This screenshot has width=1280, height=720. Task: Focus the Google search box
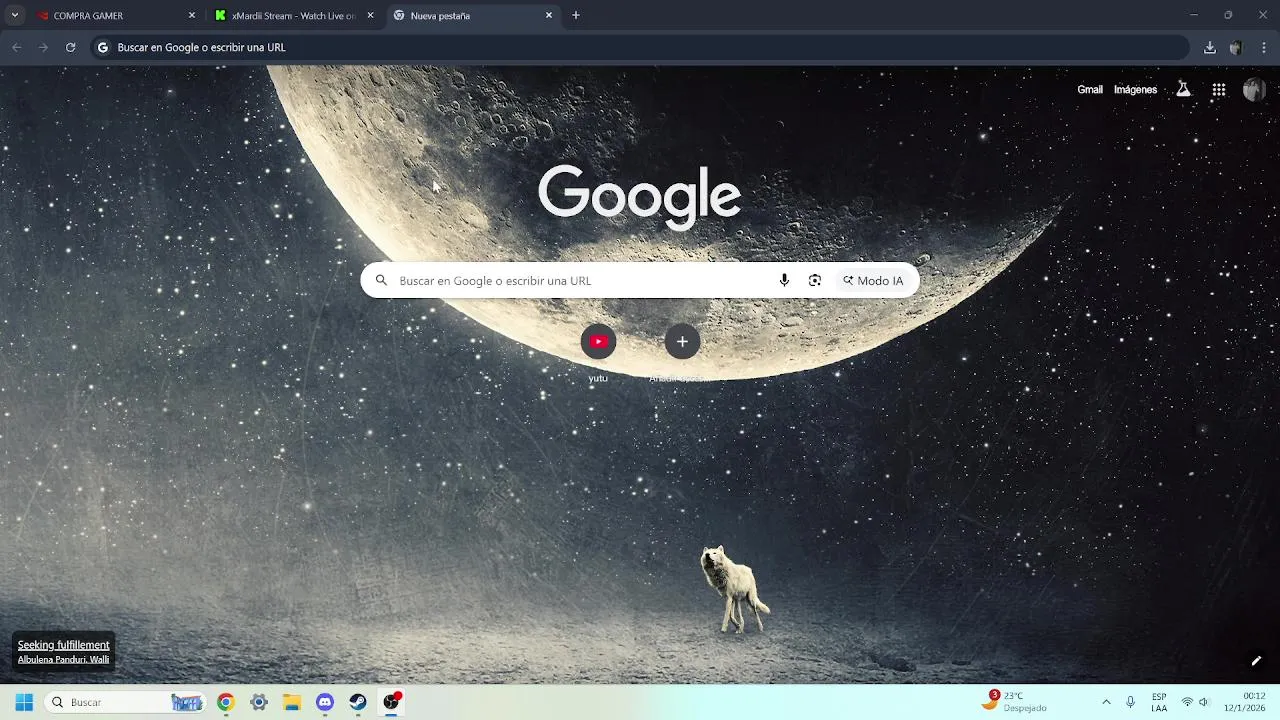tap(640, 281)
